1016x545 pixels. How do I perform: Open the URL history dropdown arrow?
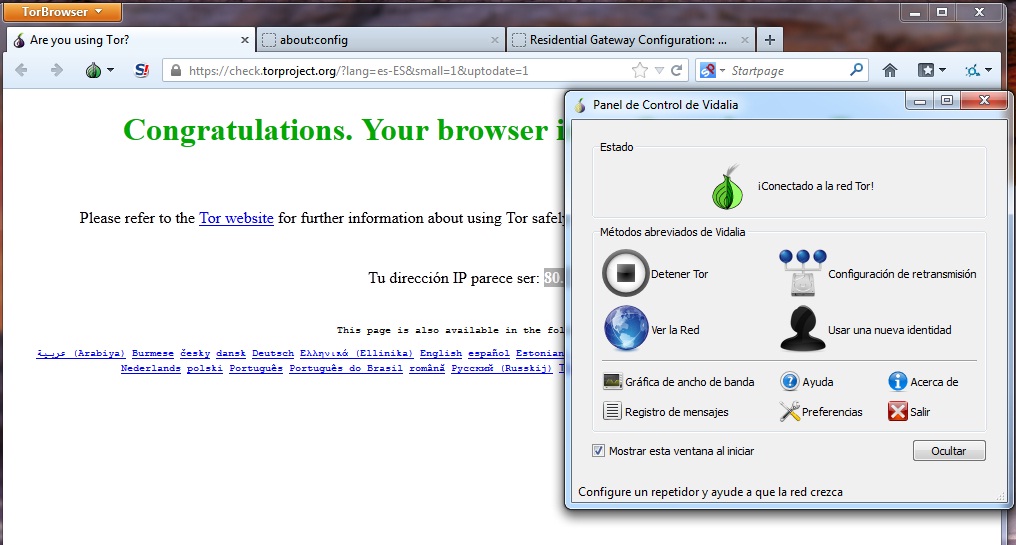659,70
